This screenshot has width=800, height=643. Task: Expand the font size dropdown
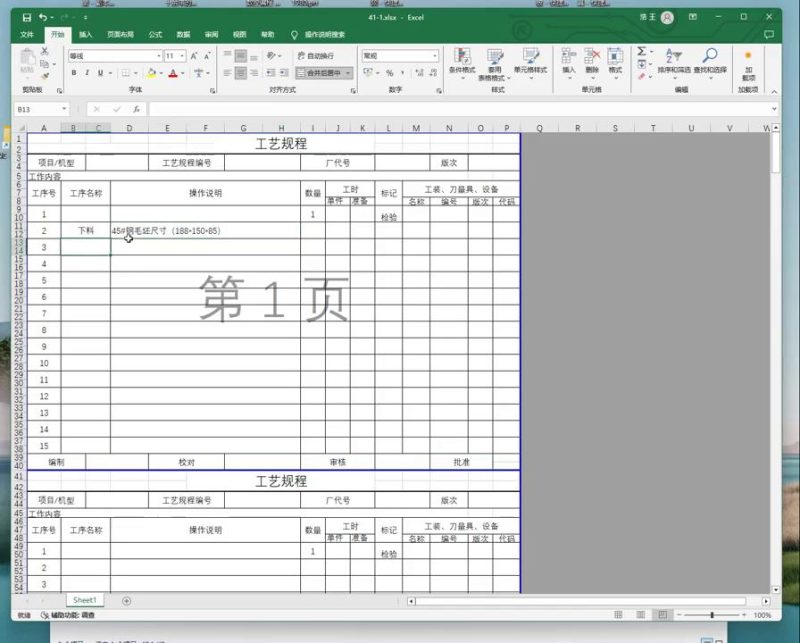[x=183, y=54]
